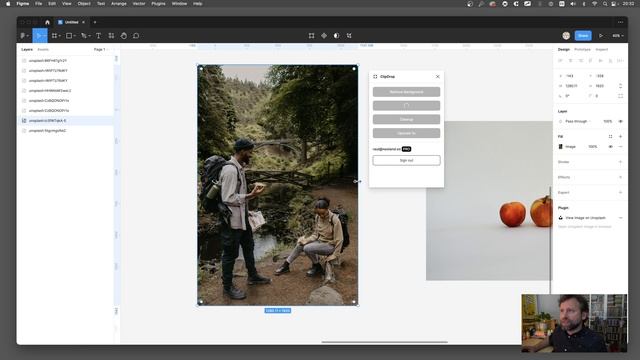This screenshot has width=640, height=360.
Task: Select the Untitled file tab
Action: (x=71, y=22)
